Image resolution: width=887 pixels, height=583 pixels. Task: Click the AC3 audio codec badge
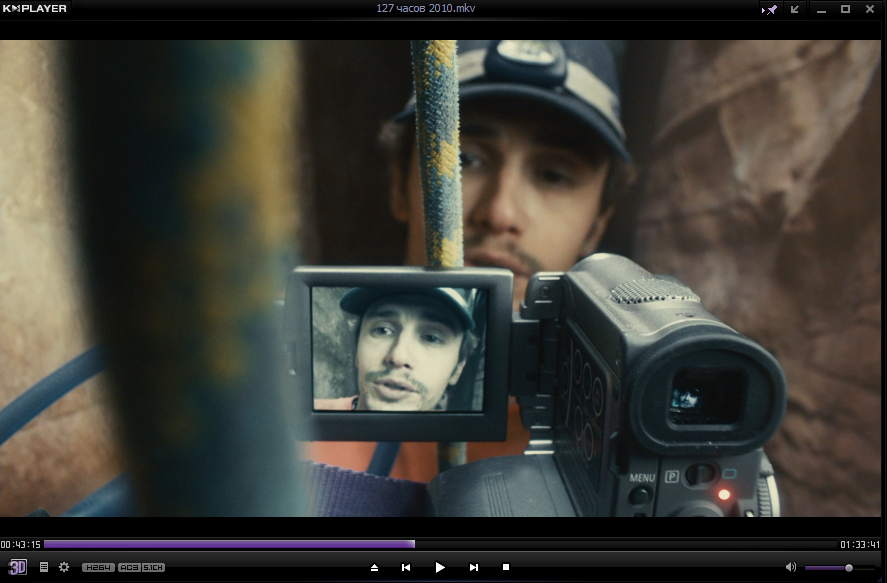tap(129, 567)
